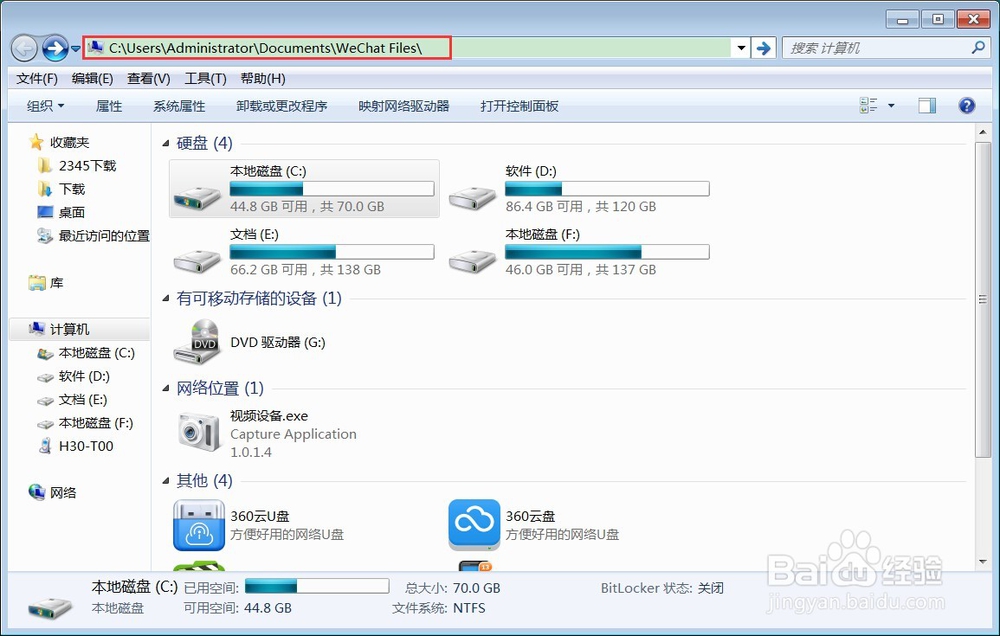Select the 本地磁盘 (F:) drive icon in content area
1000x636 pixels.
click(x=473, y=260)
